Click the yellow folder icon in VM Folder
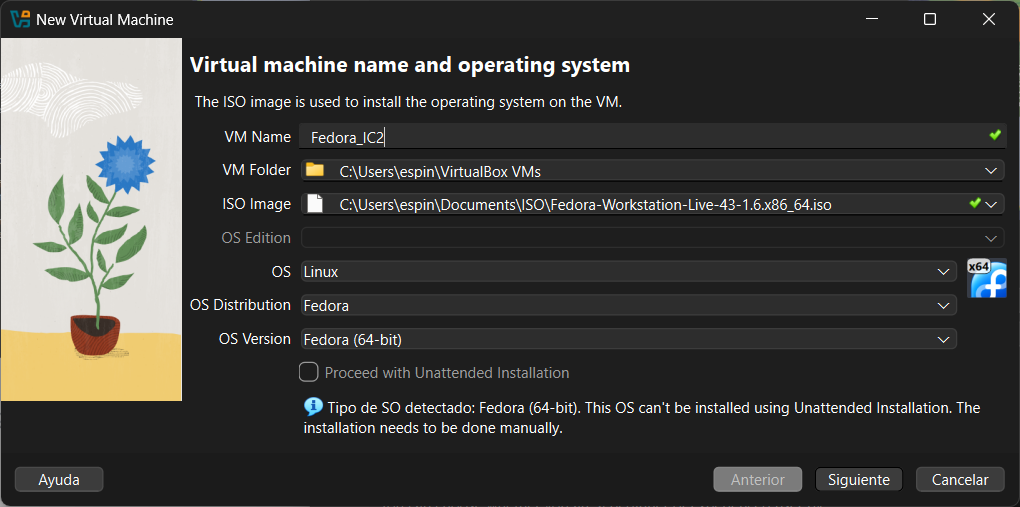The height and width of the screenshot is (507, 1020). click(x=315, y=171)
